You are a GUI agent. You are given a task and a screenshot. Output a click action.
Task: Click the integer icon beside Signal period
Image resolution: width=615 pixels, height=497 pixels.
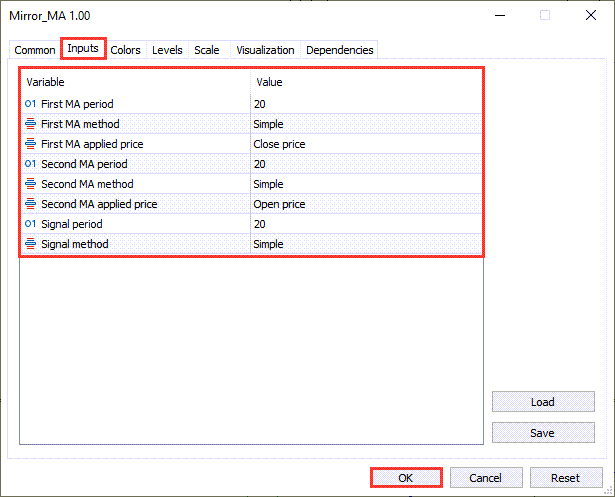(30, 224)
